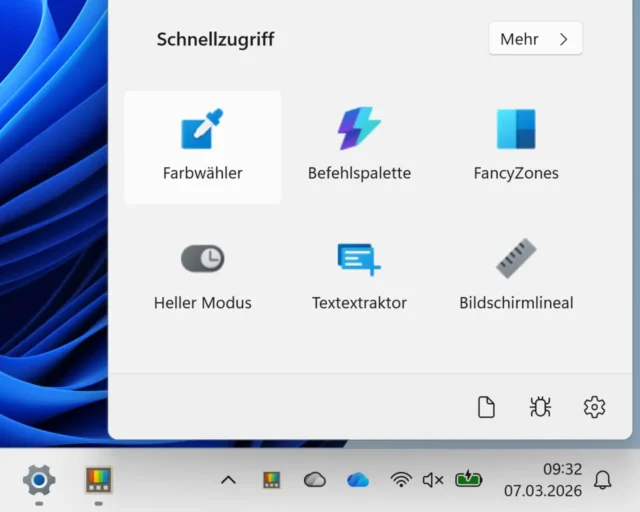Open PowerToys settings gear in flyout
The width and height of the screenshot is (640, 512).
click(594, 407)
